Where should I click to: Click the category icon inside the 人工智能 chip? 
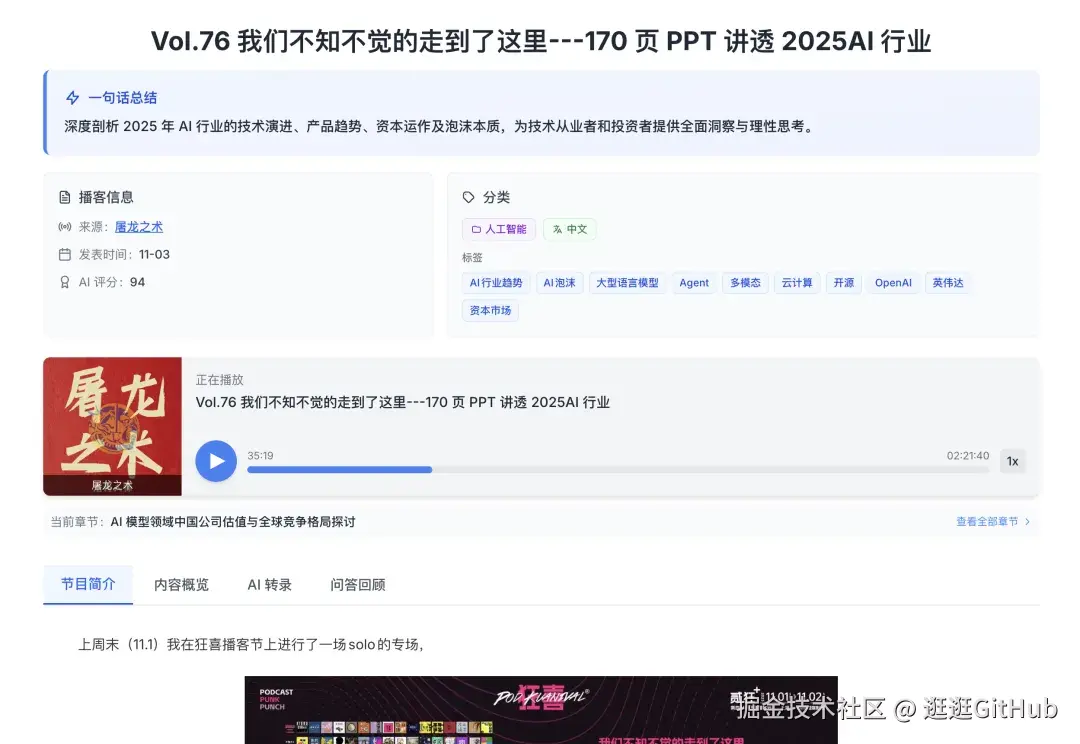475,229
